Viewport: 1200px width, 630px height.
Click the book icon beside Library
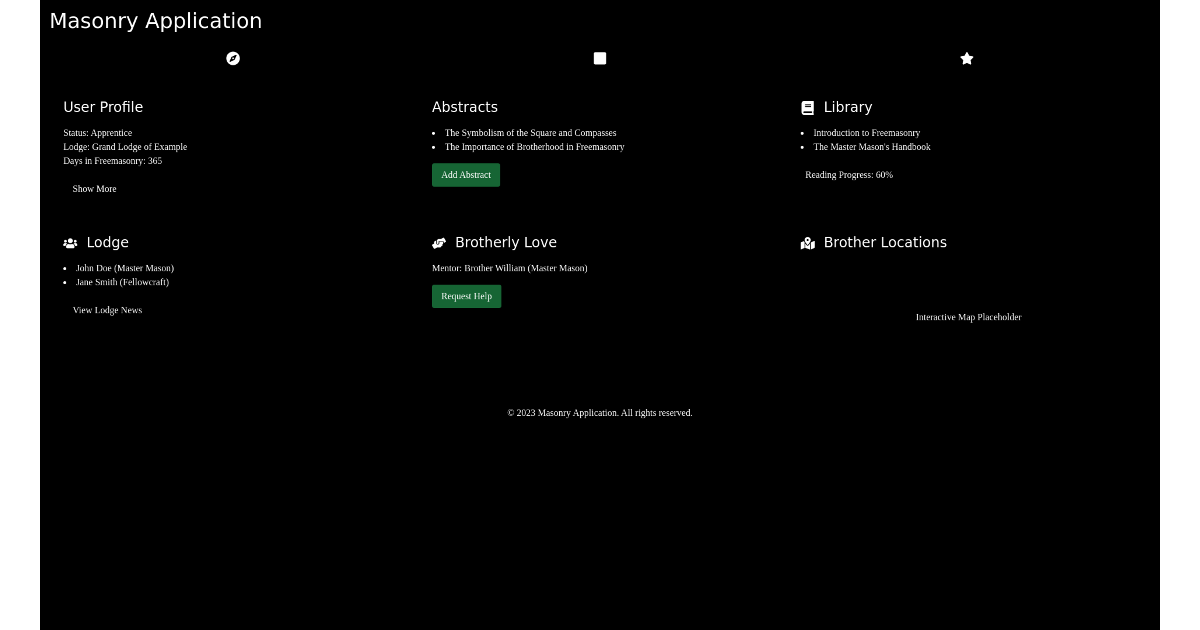[x=806, y=106]
